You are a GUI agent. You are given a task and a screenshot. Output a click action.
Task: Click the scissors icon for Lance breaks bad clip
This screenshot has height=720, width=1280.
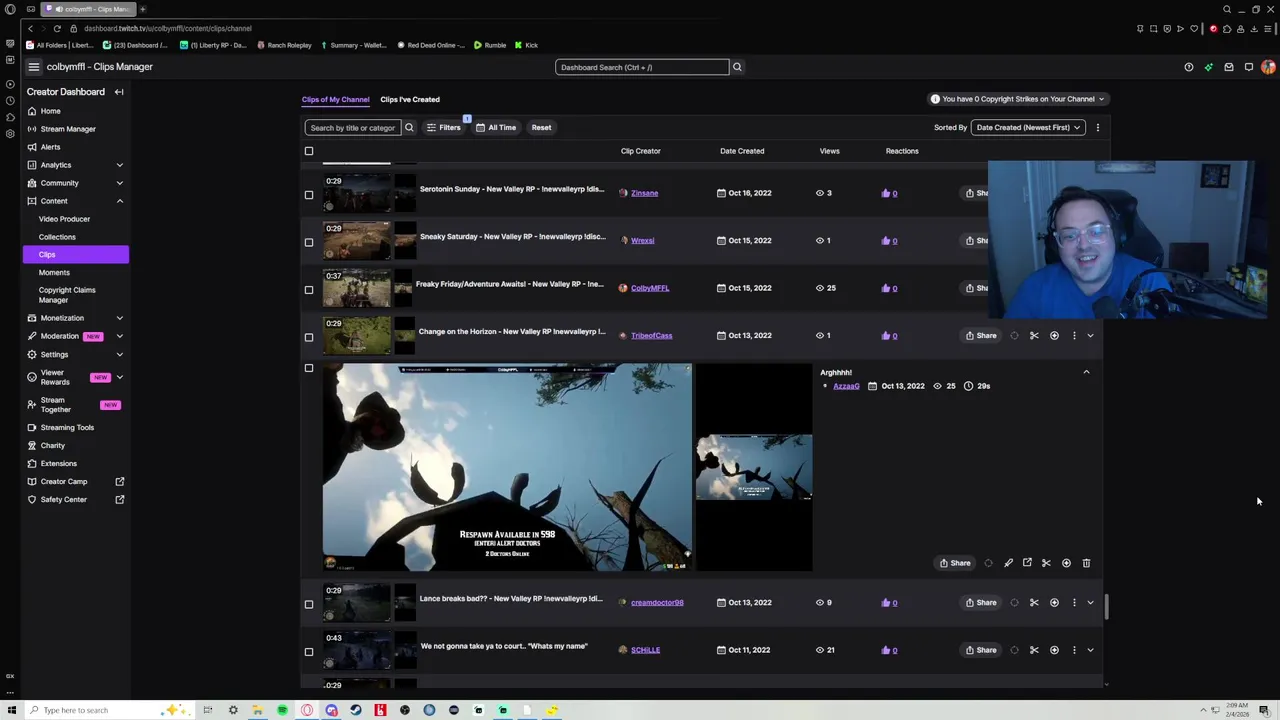coord(1034,603)
